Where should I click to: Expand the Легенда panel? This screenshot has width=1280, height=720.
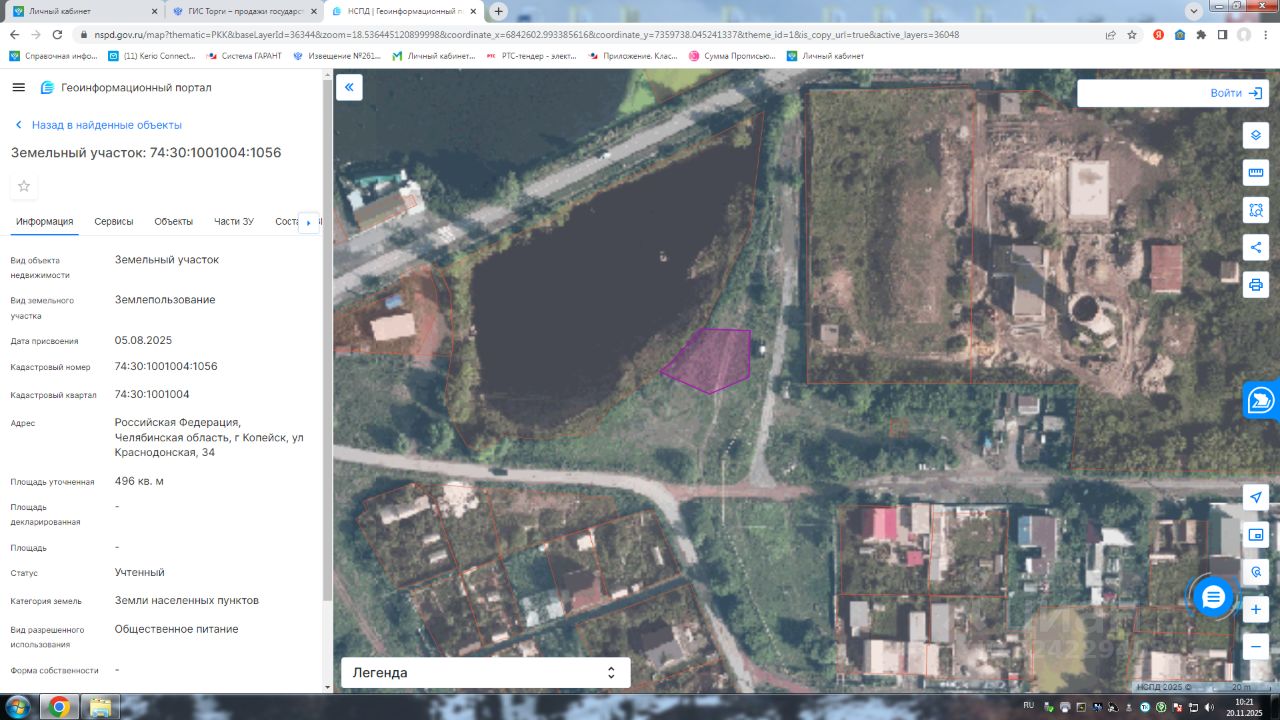[x=485, y=673]
